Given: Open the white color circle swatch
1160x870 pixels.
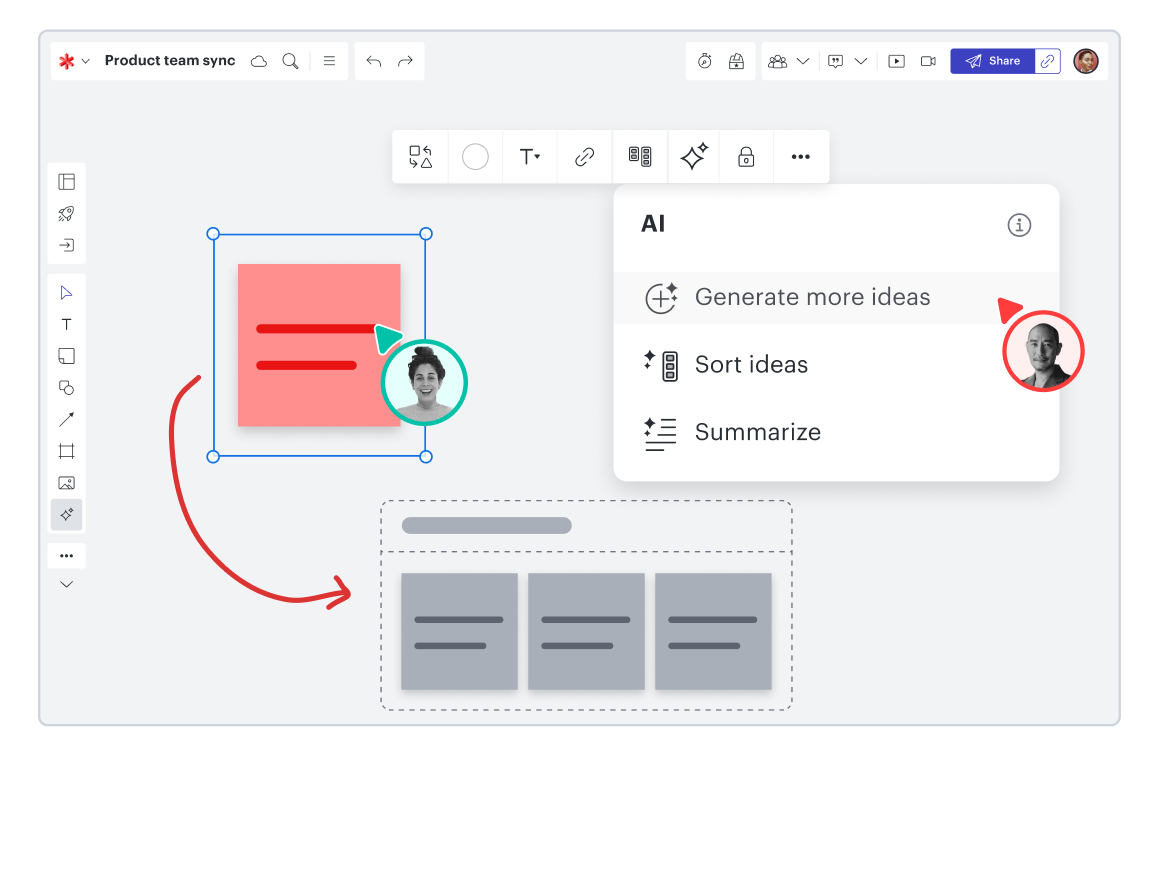Looking at the screenshot, I should [x=475, y=157].
